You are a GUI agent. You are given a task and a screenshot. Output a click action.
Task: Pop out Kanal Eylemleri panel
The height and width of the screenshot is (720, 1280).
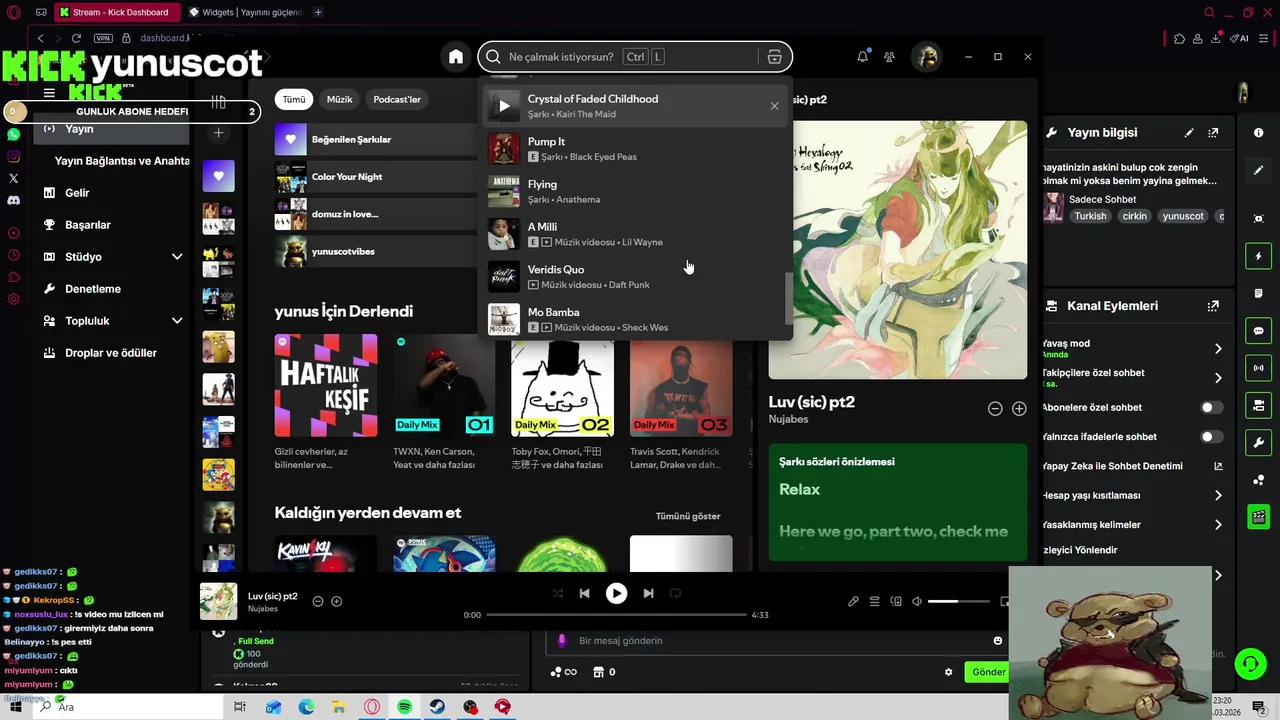point(1213,306)
